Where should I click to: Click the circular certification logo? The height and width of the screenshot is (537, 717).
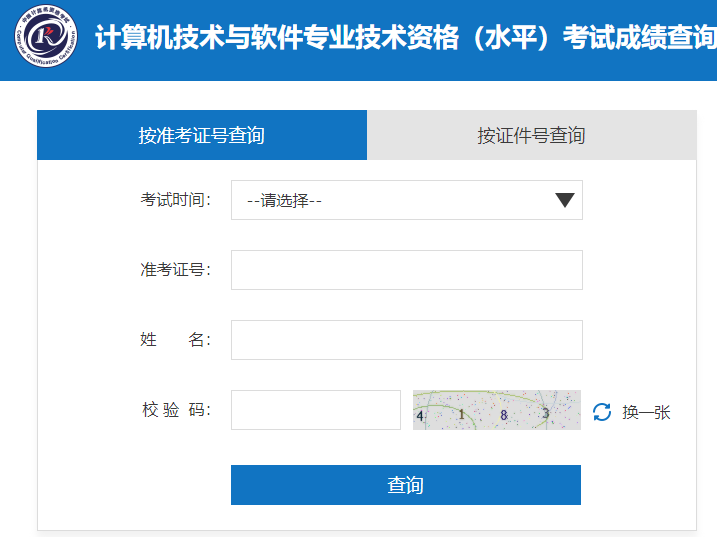[x=46, y=37]
